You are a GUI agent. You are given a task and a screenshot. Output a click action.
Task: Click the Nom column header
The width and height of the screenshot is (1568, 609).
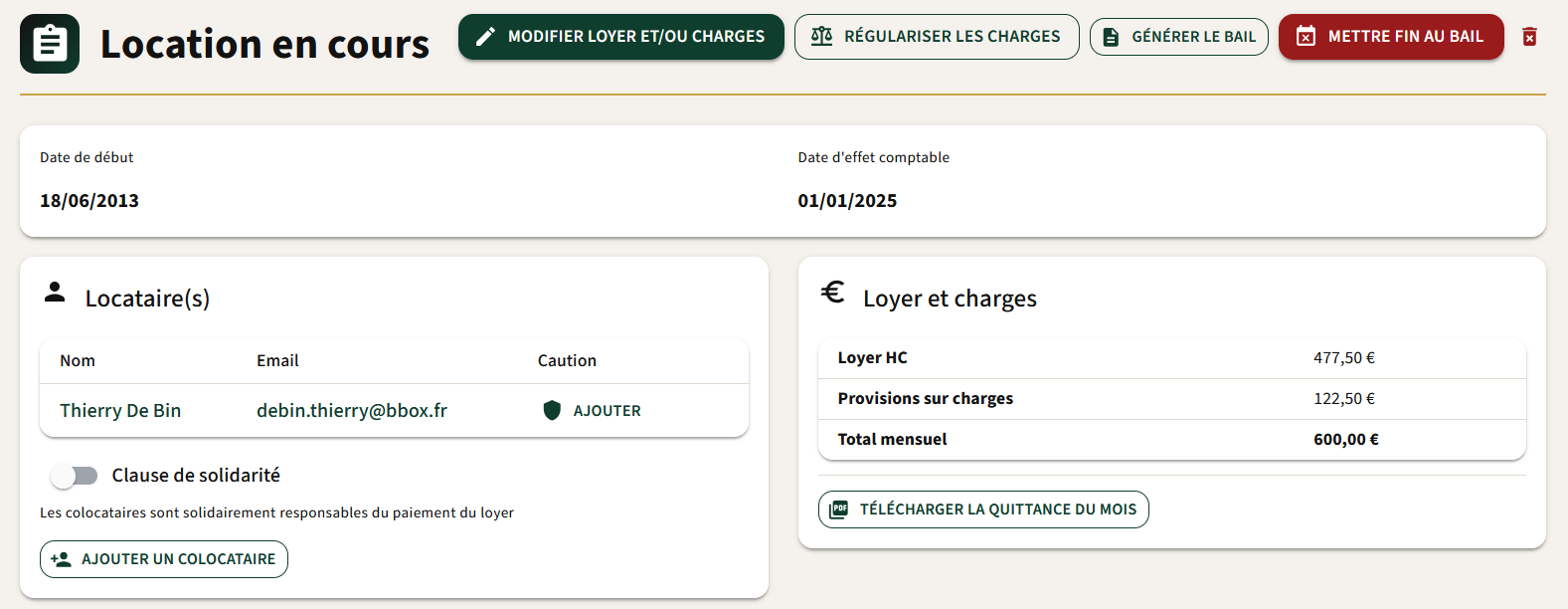(78, 361)
